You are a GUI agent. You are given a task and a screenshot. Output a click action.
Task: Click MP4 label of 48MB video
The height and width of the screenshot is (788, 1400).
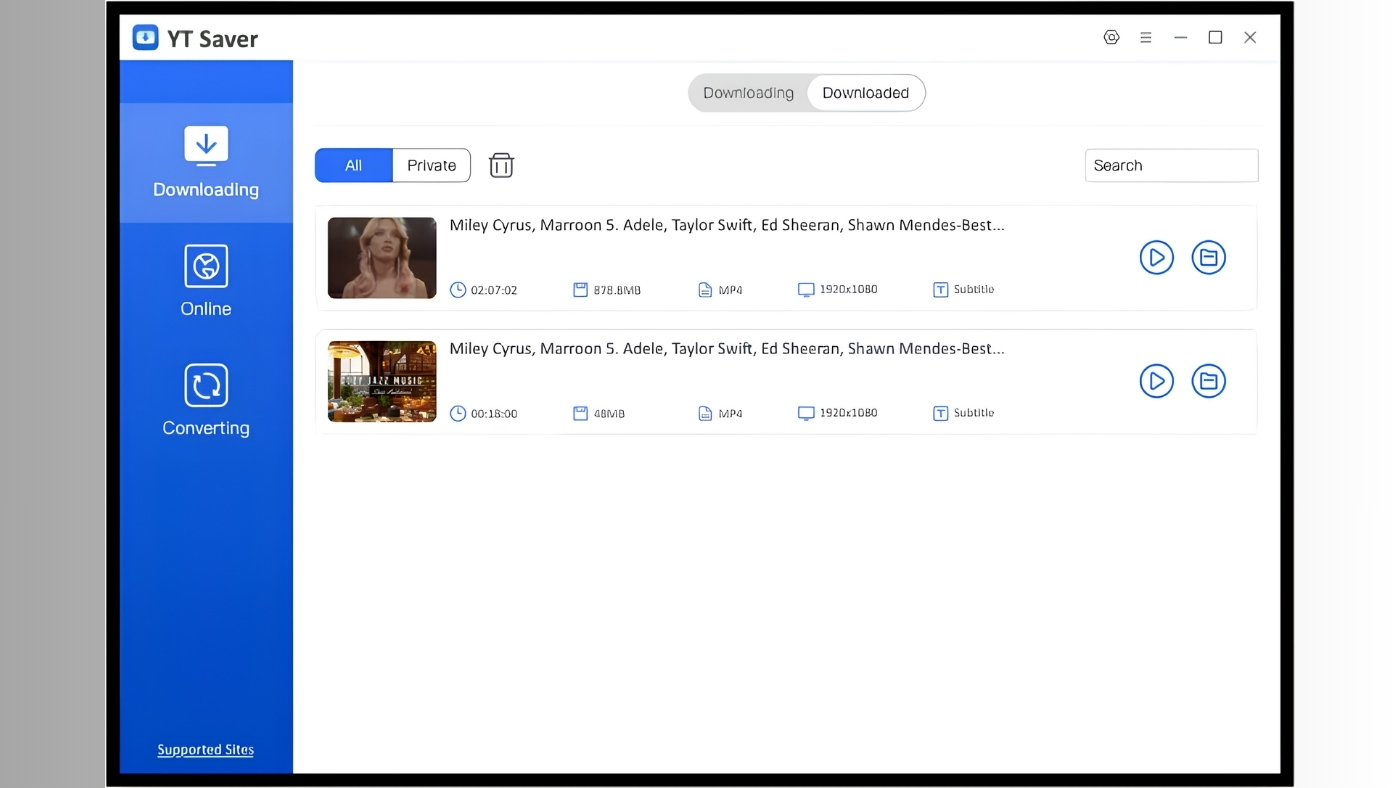click(731, 413)
